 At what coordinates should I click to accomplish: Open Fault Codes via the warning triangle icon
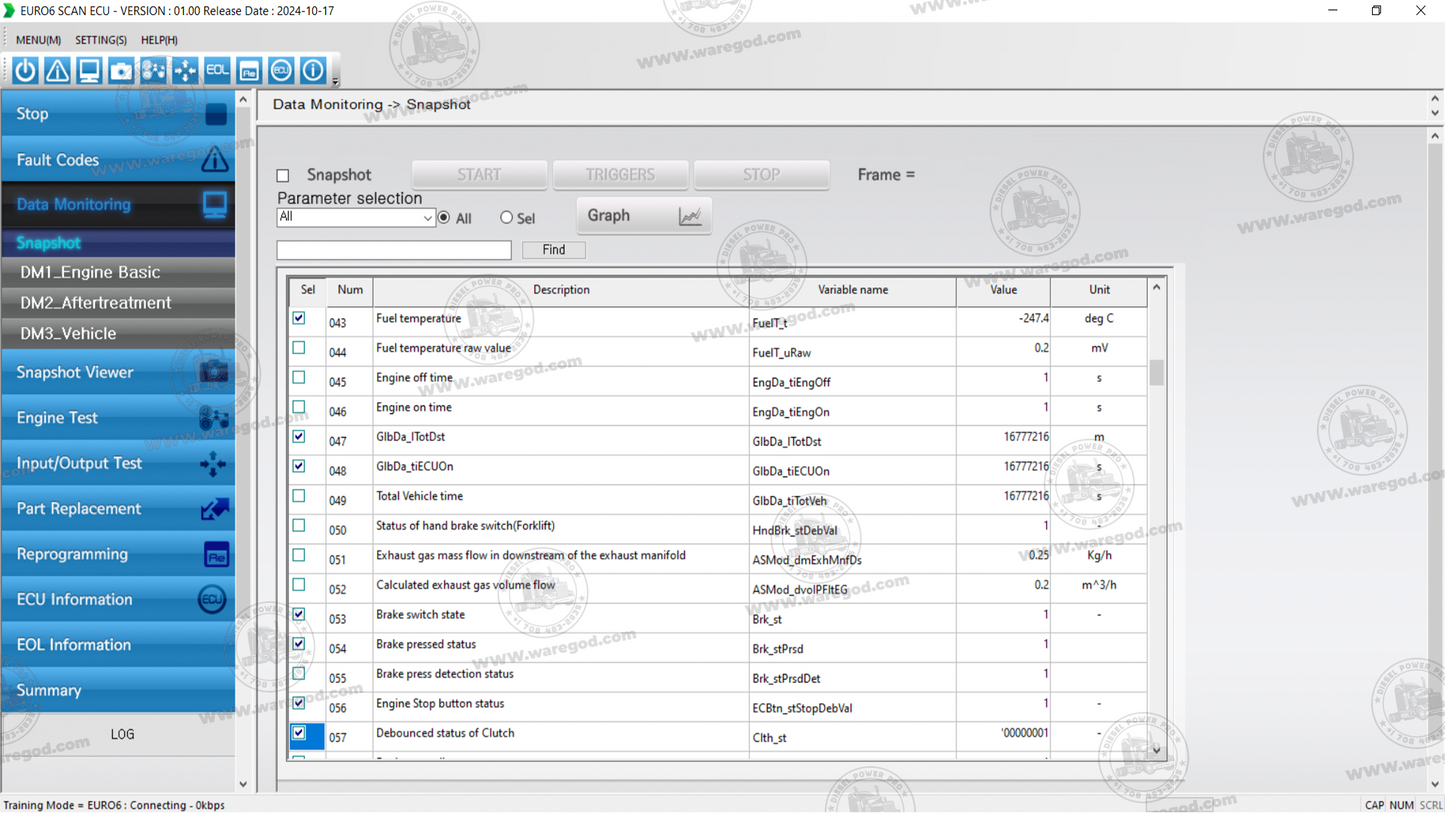coord(57,70)
